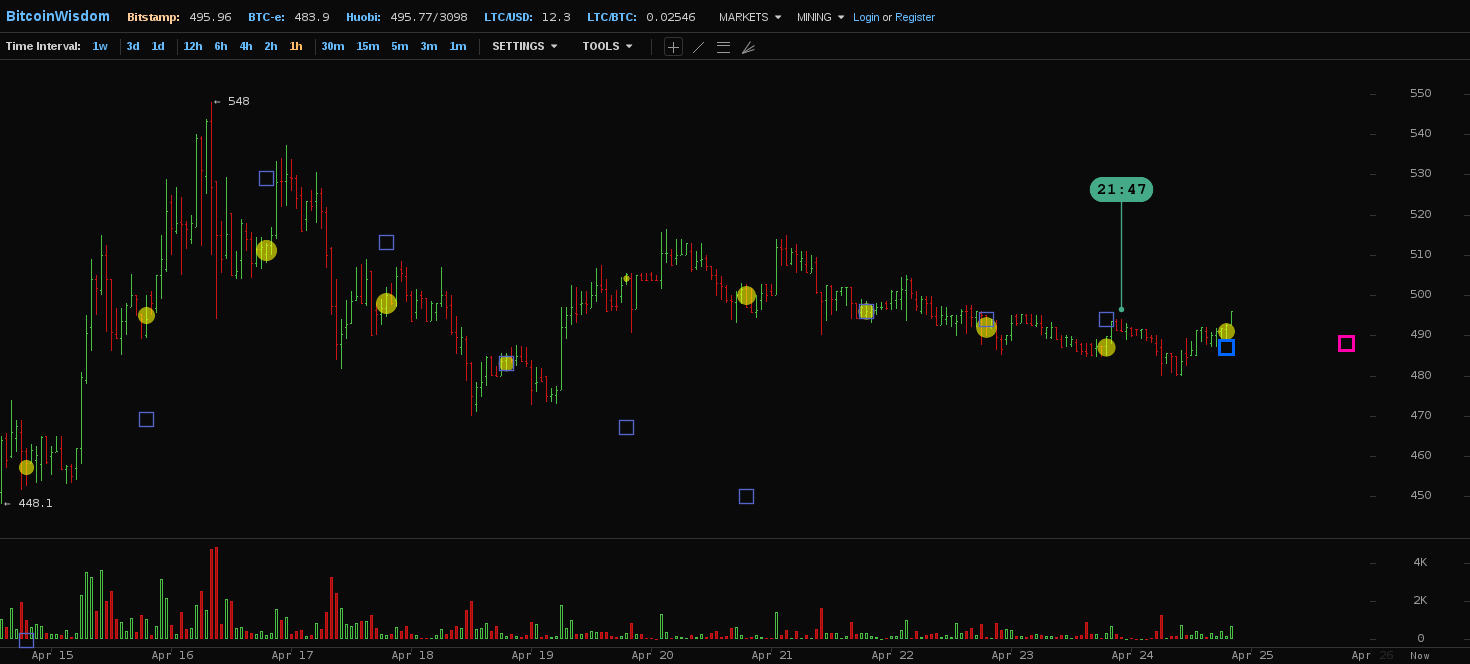
Task: Select the 1d interval option
Action: tap(158, 46)
